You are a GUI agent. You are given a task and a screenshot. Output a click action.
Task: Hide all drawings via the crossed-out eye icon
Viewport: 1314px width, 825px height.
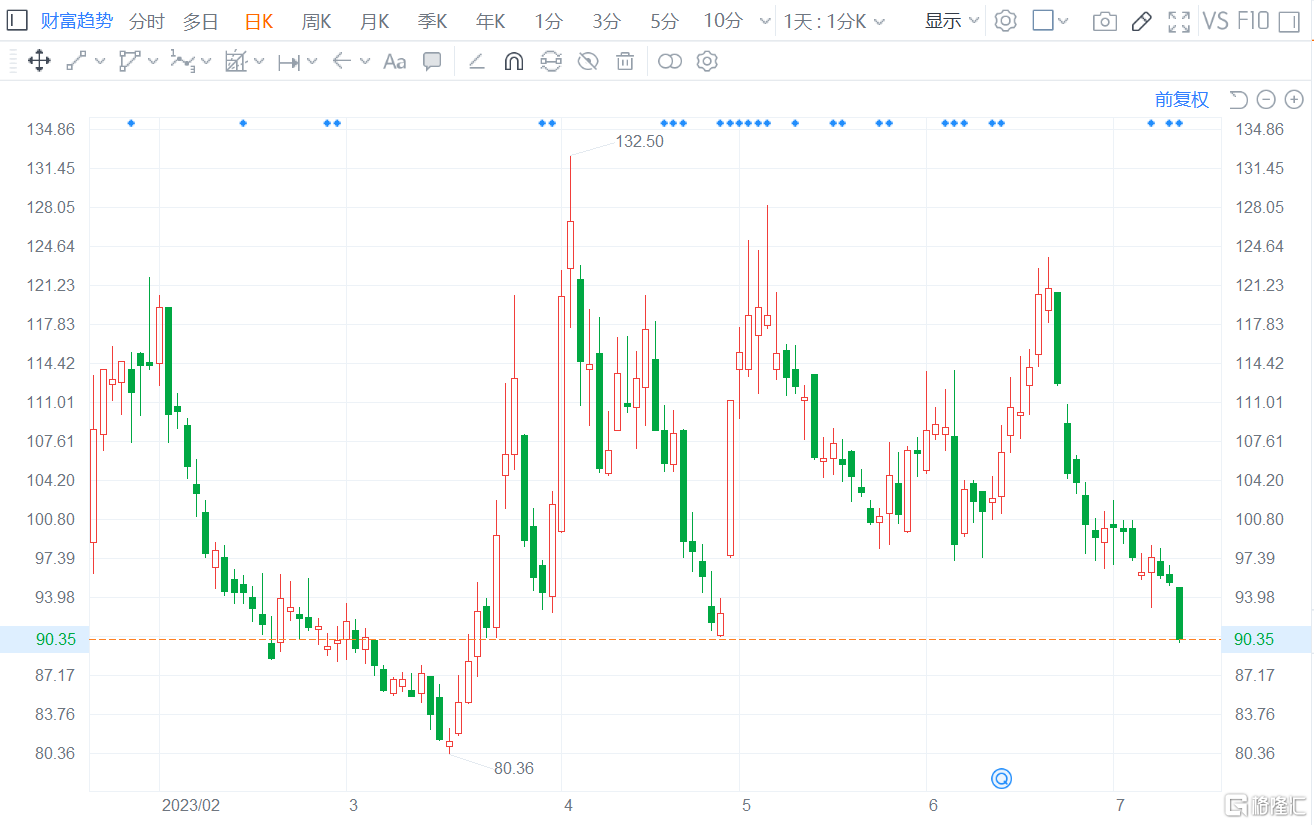pyautogui.click(x=587, y=61)
